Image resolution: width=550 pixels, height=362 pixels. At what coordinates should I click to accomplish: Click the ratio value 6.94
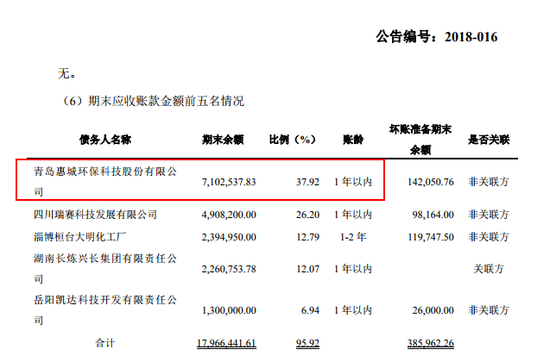click(310, 310)
